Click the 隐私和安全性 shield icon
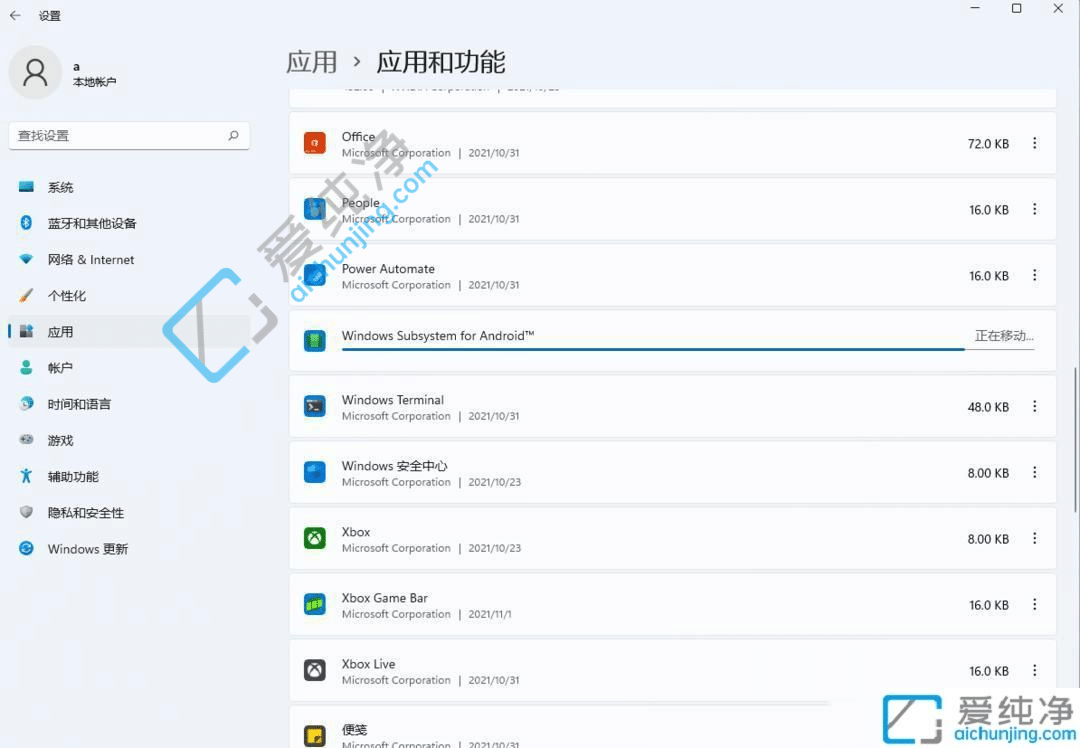Screen dimensions: 1080x748 coord(26,512)
